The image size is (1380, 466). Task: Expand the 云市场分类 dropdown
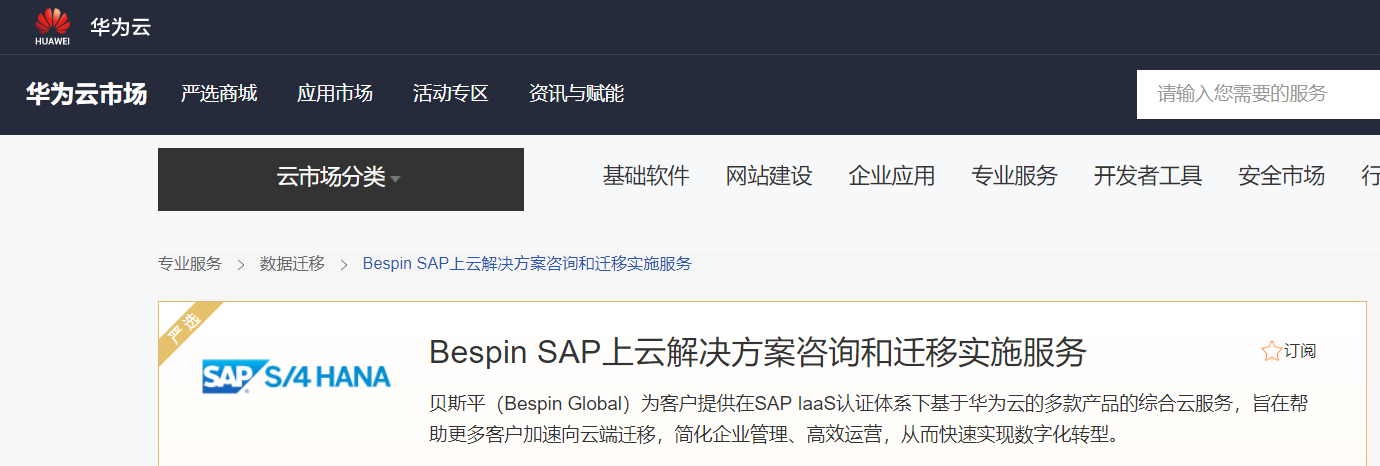tap(341, 179)
